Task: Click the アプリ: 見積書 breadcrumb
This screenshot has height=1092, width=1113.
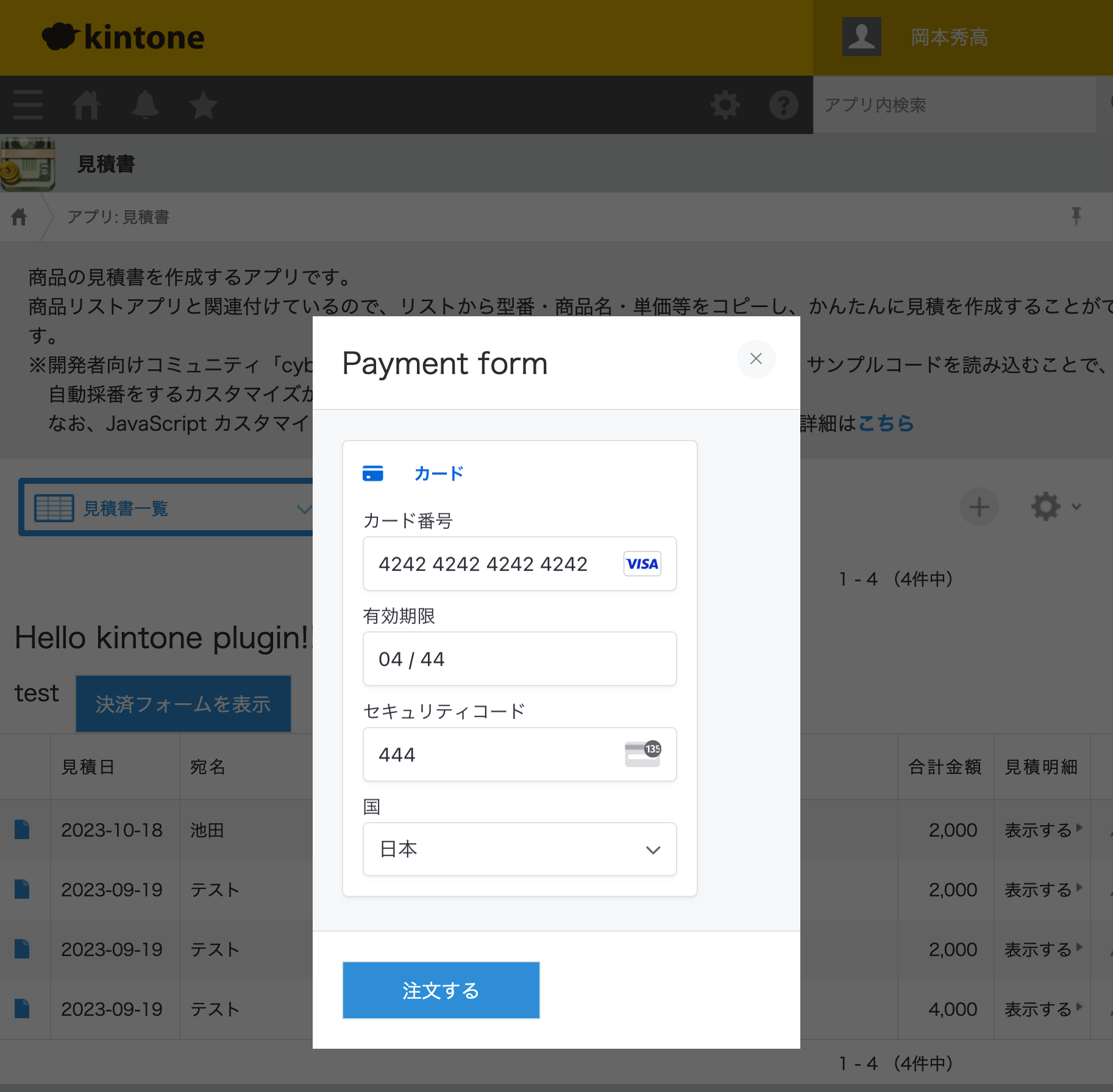Action: point(118,217)
